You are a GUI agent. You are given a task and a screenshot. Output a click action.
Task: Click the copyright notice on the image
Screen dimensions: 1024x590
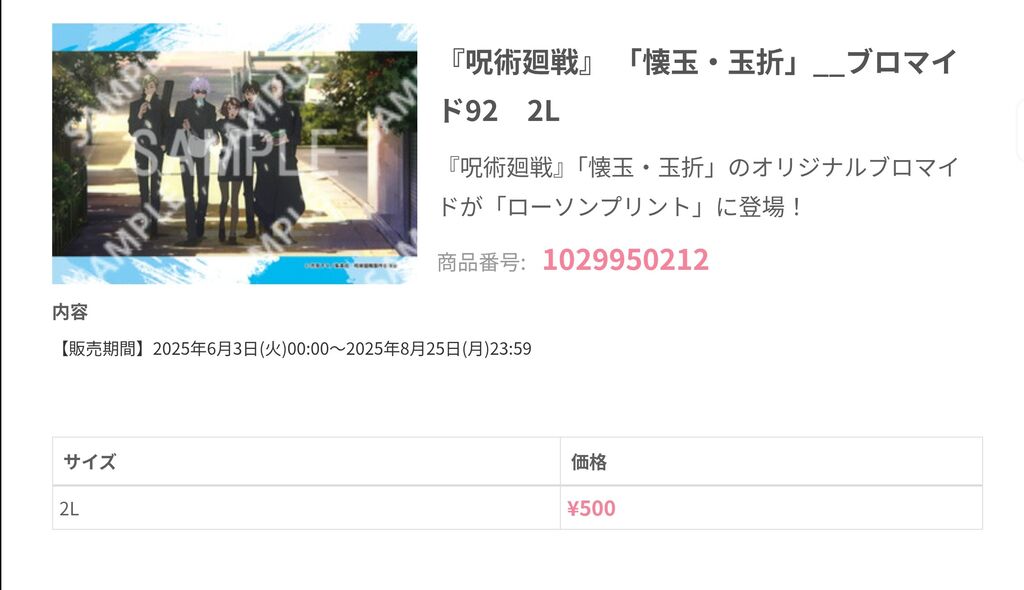tap(352, 266)
